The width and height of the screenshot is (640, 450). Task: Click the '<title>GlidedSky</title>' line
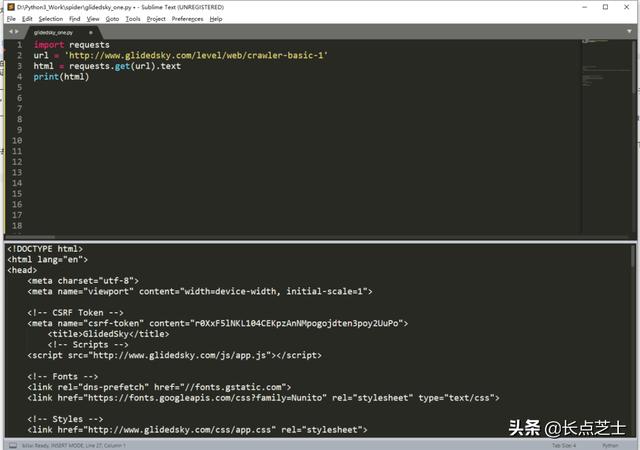(109, 334)
